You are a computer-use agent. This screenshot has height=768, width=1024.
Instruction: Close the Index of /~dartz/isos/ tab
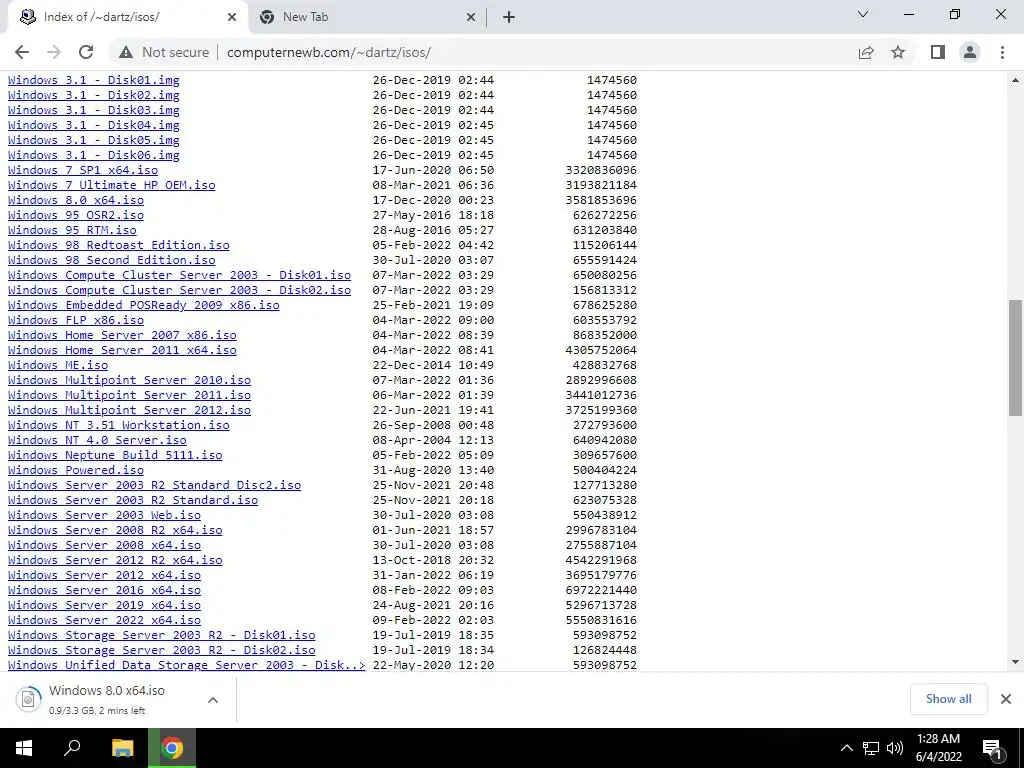pyautogui.click(x=232, y=18)
